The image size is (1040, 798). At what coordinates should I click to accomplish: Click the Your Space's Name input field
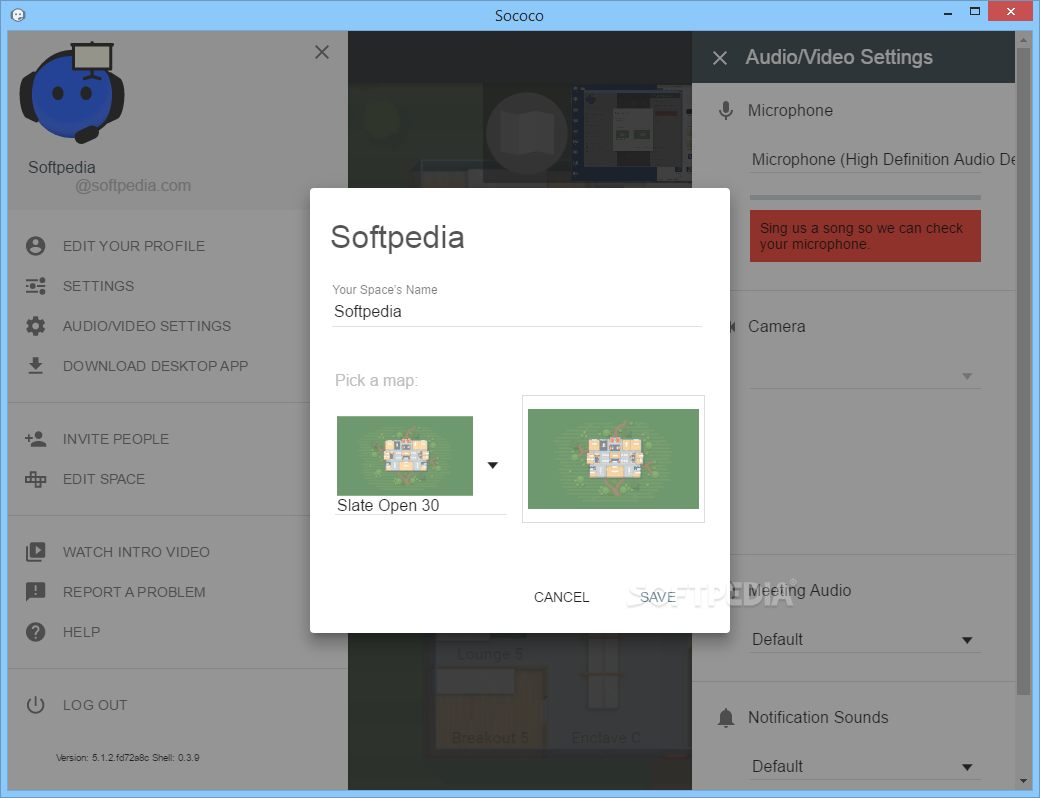click(517, 311)
